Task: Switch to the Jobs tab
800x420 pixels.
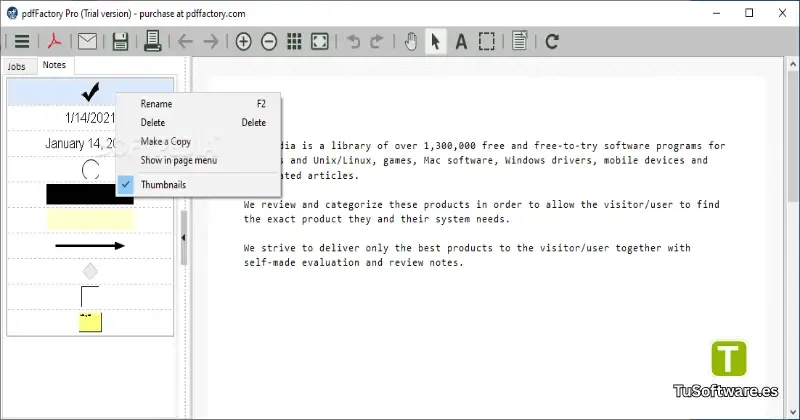Action: 16,66
